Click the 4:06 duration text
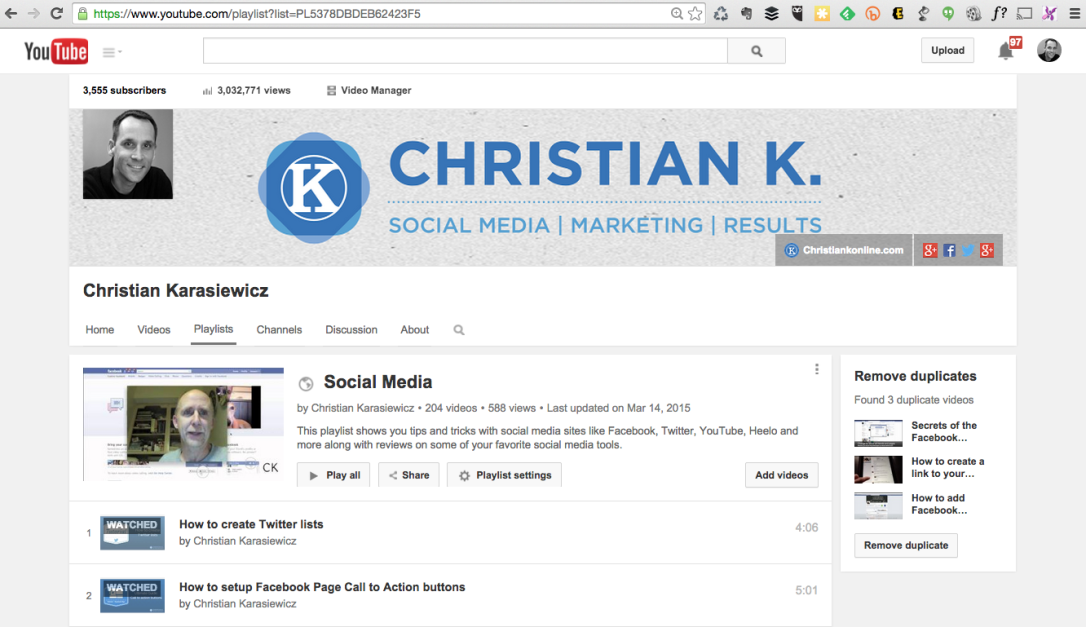1086x627 pixels. [806, 527]
